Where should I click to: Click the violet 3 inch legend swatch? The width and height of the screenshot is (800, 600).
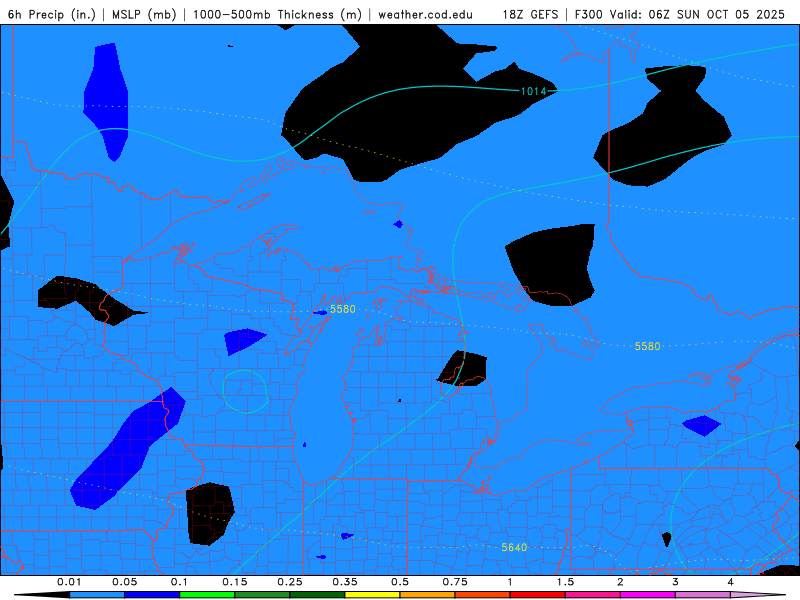point(703,595)
